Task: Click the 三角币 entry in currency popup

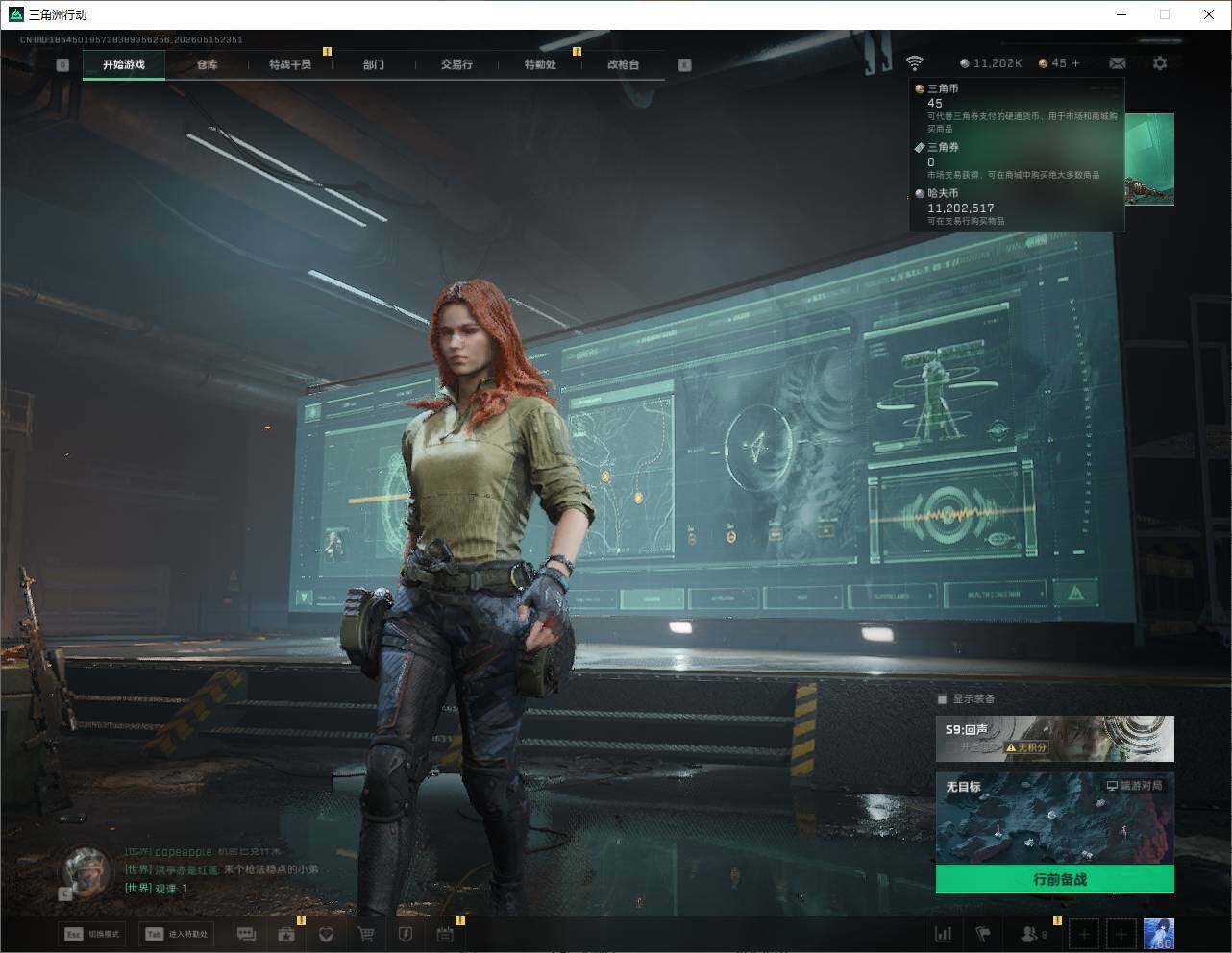Action: [x=1017, y=108]
